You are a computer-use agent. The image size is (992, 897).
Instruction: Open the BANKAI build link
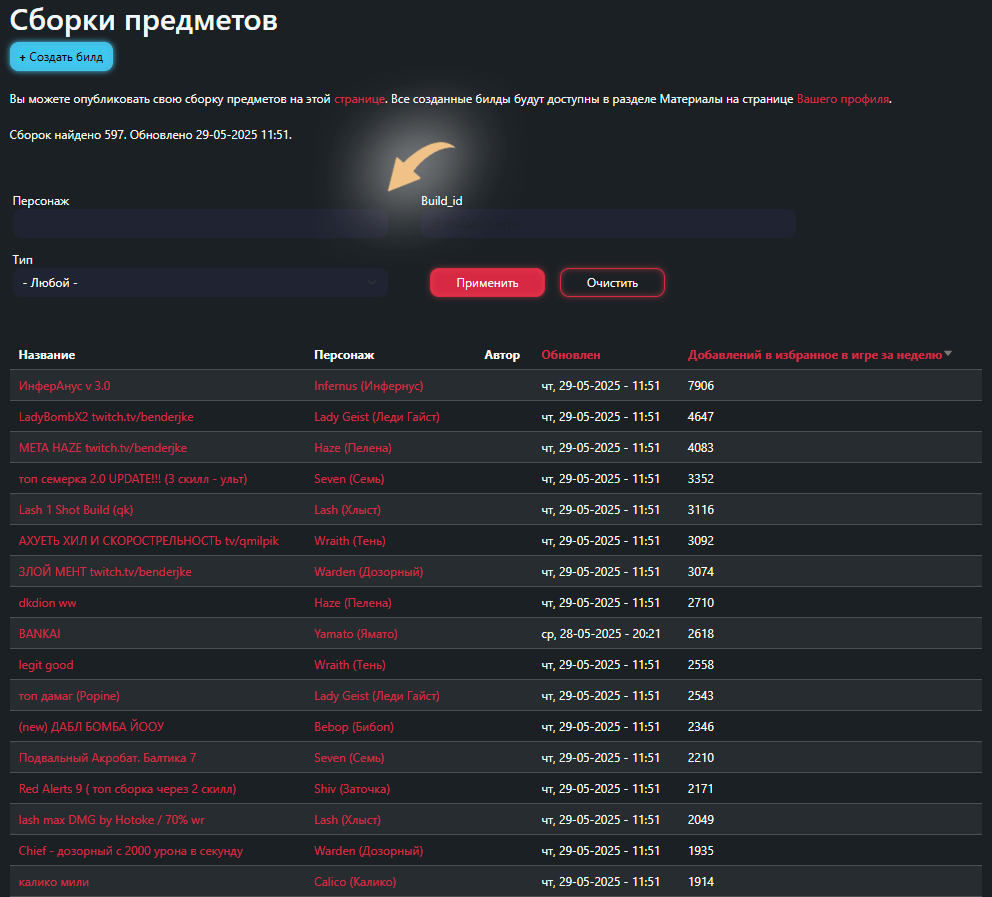click(39, 634)
